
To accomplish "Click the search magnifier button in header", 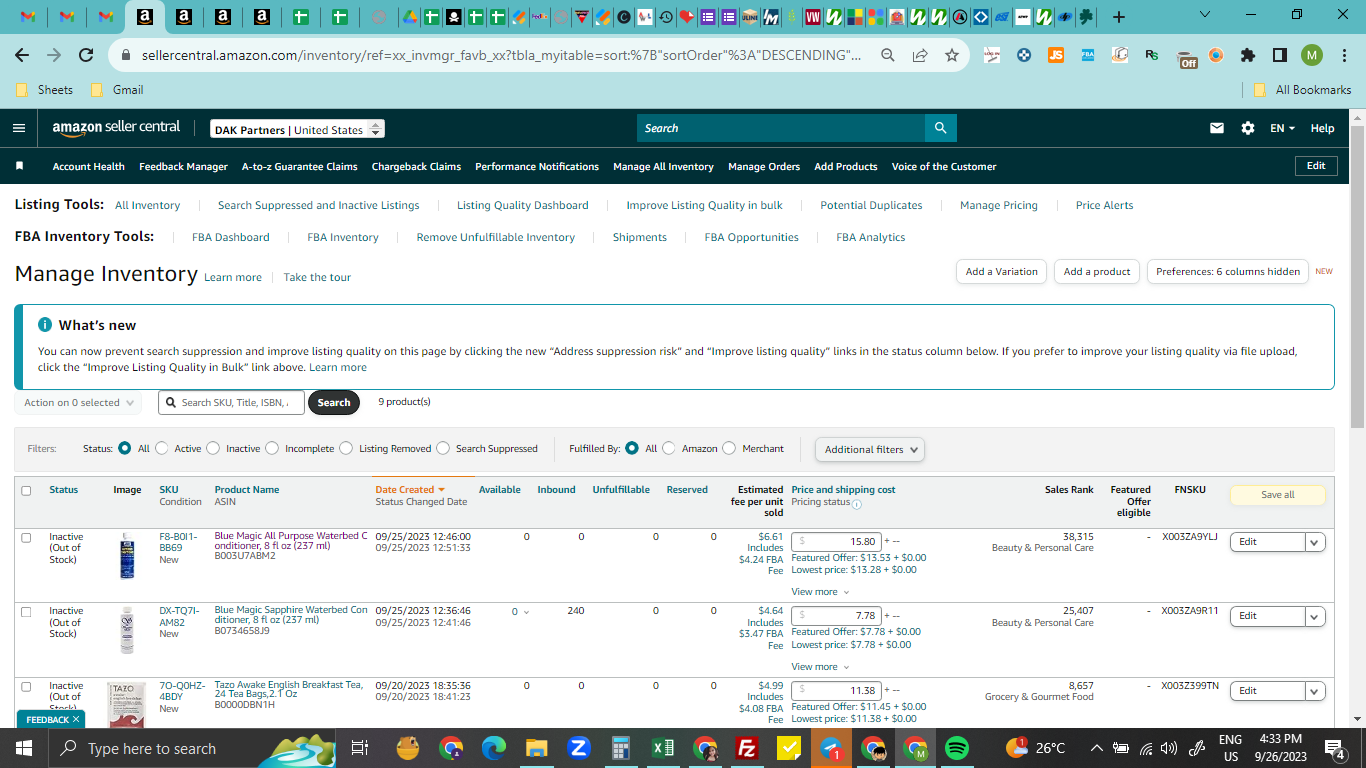I will point(940,128).
